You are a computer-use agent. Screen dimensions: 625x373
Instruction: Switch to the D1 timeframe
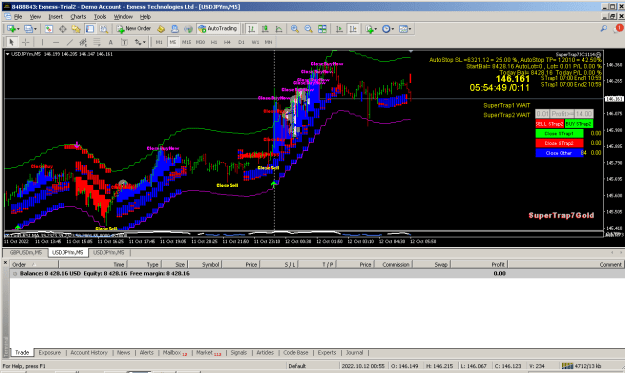(241, 42)
